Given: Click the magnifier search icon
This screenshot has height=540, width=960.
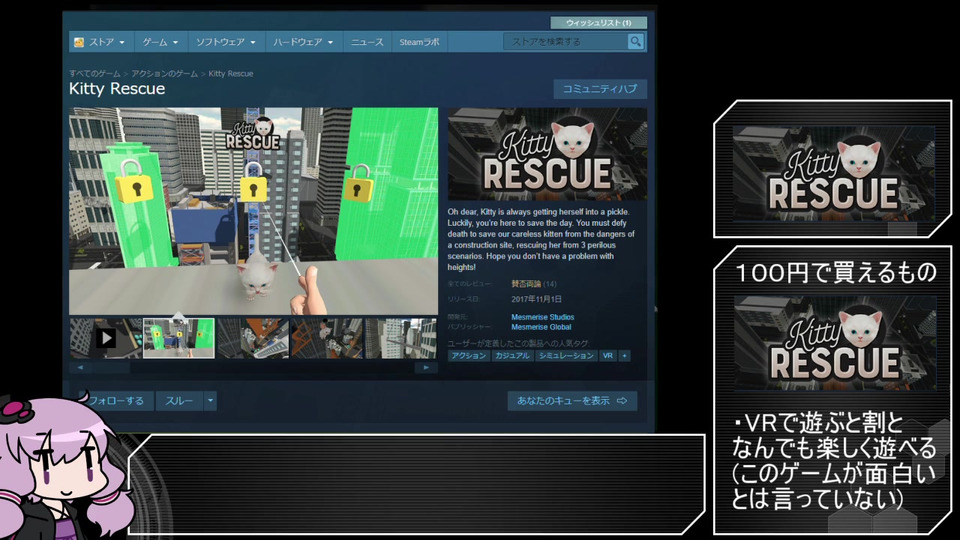Looking at the screenshot, I should point(636,42).
